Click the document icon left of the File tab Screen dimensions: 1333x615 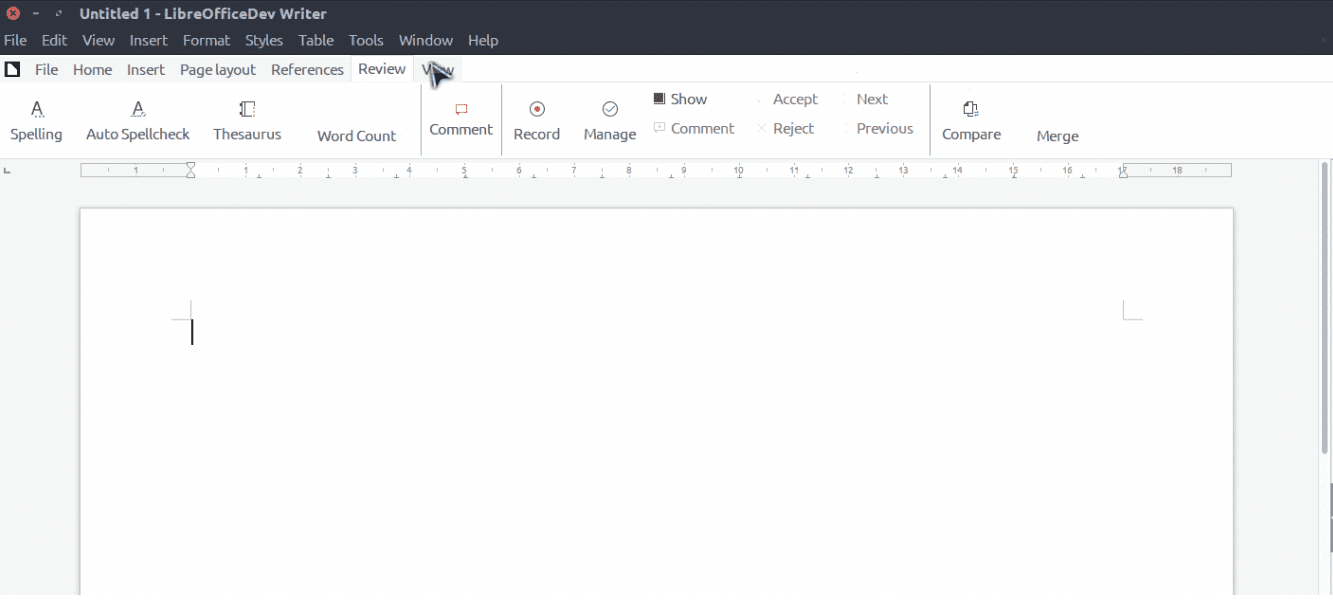(12, 69)
